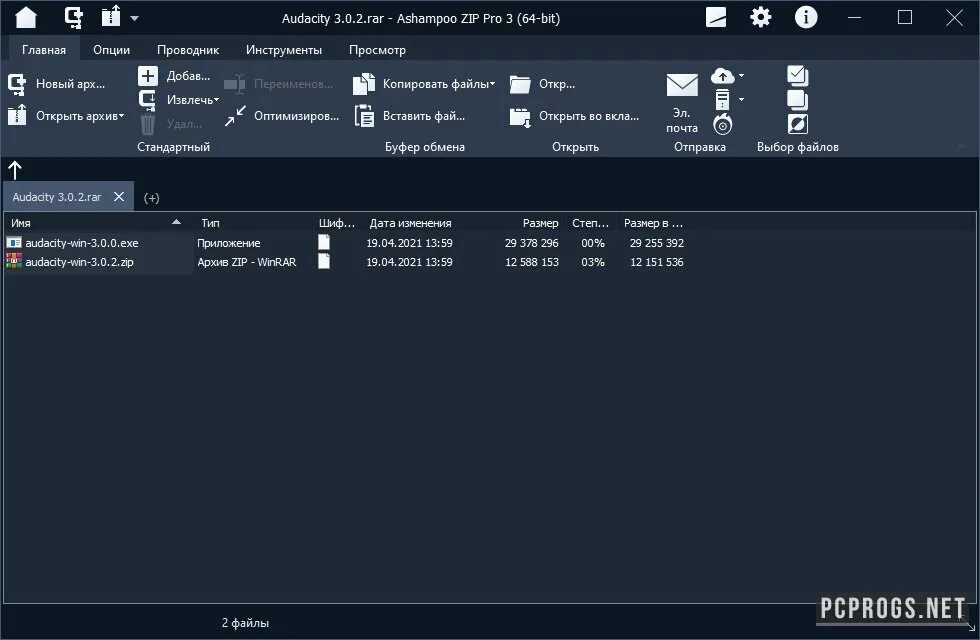The width and height of the screenshot is (980, 640).
Task: Click the Оптимизиров... button label
Action: pos(296,116)
